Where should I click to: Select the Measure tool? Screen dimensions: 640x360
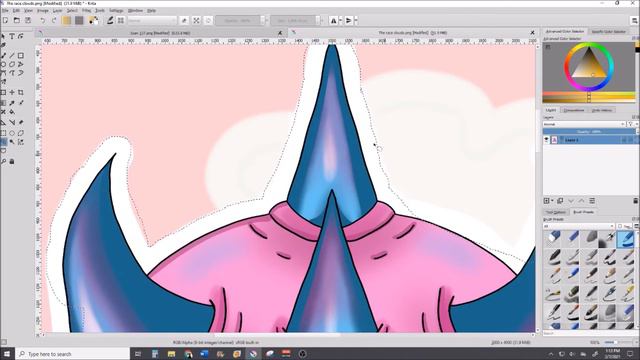[12, 122]
